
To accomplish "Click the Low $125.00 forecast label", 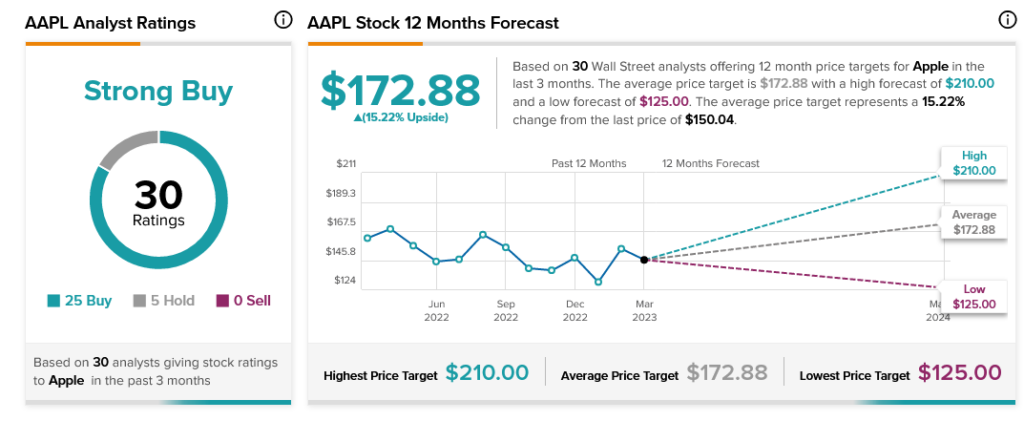I will tap(974, 297).
